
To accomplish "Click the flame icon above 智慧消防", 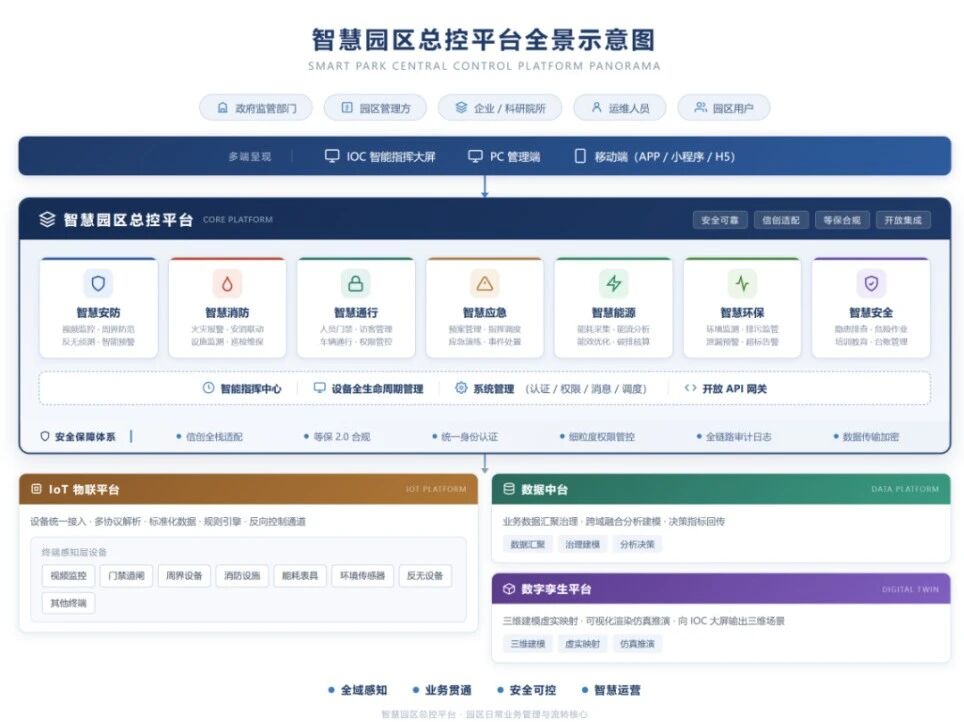I will click(x=227, y=284).
